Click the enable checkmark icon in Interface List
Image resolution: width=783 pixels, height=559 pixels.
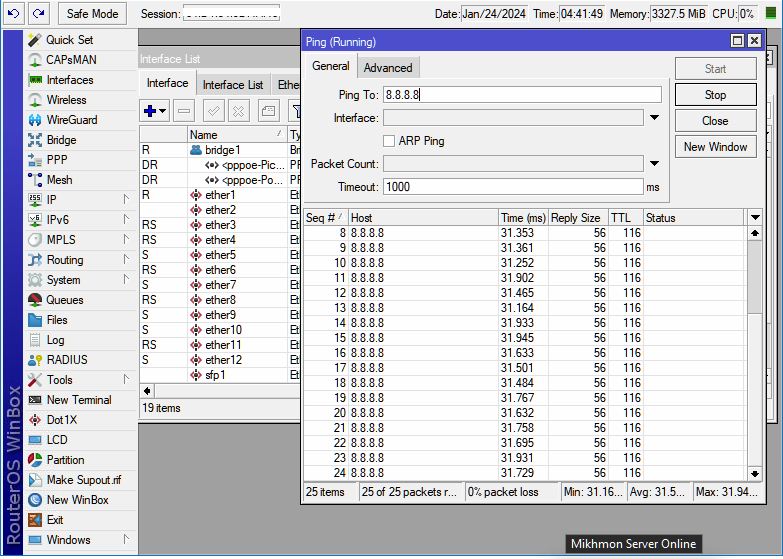(213, 111)
